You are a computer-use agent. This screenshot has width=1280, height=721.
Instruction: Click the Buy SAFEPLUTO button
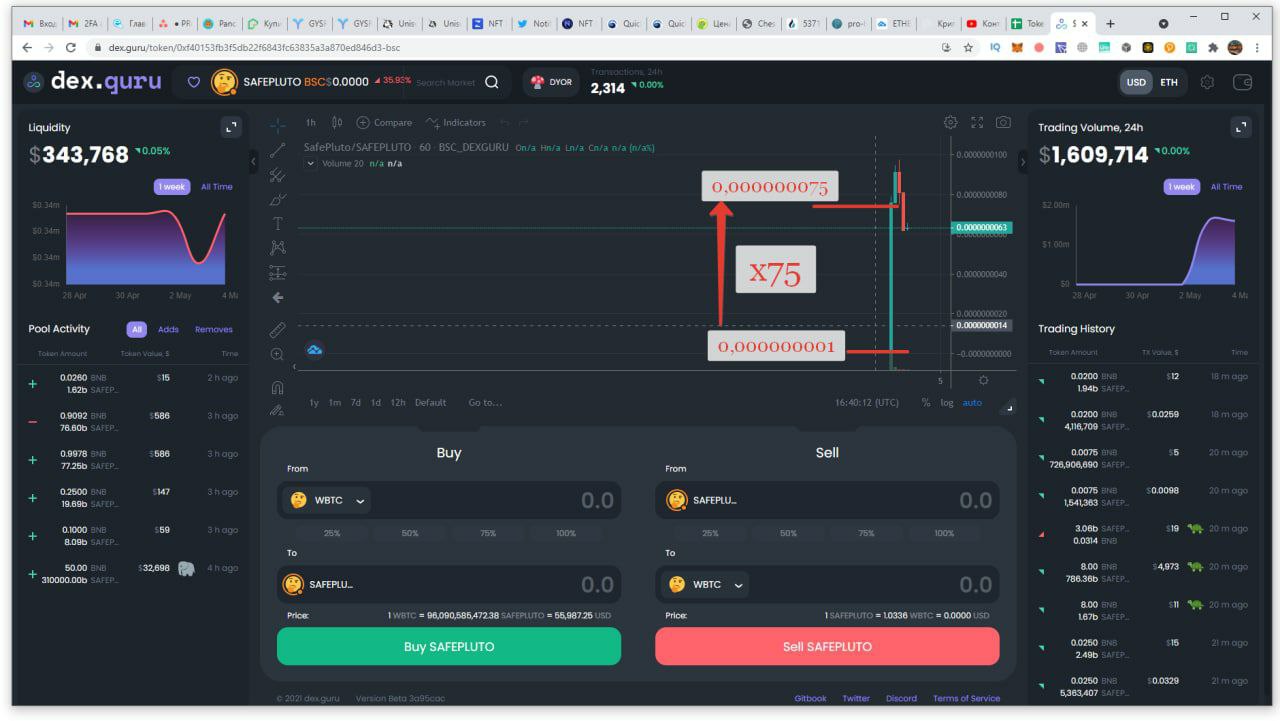[449, 646]
